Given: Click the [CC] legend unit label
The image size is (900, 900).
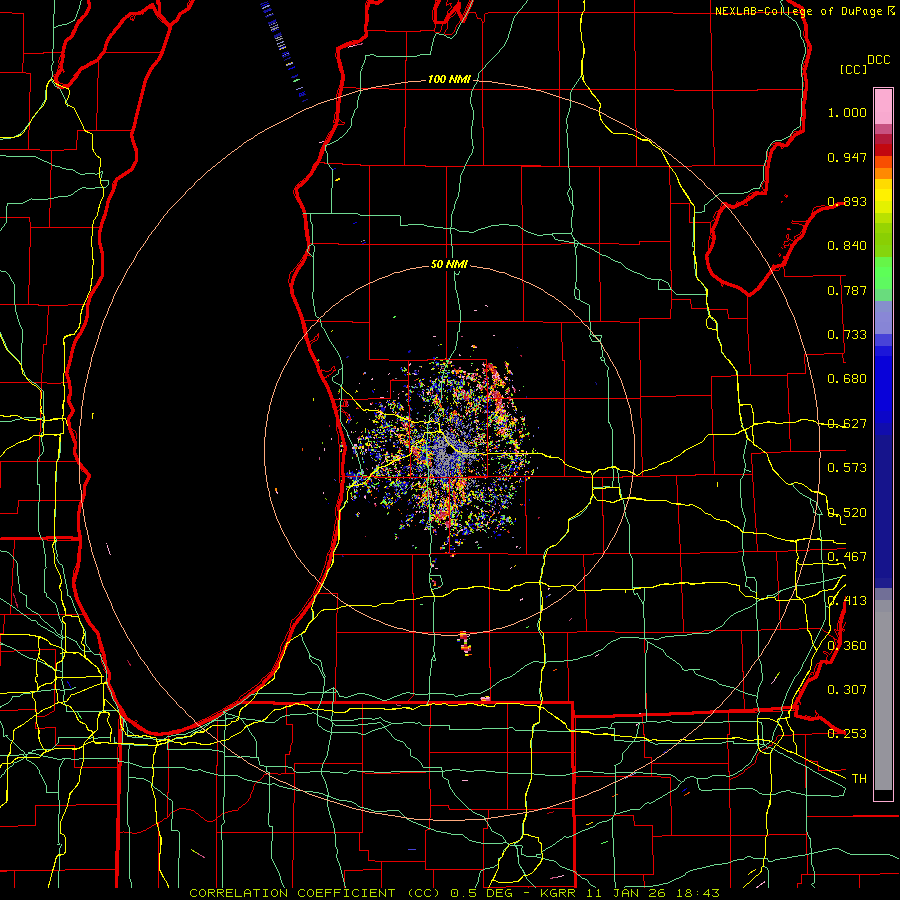Looking at the screenshot, I should [853, 69].
